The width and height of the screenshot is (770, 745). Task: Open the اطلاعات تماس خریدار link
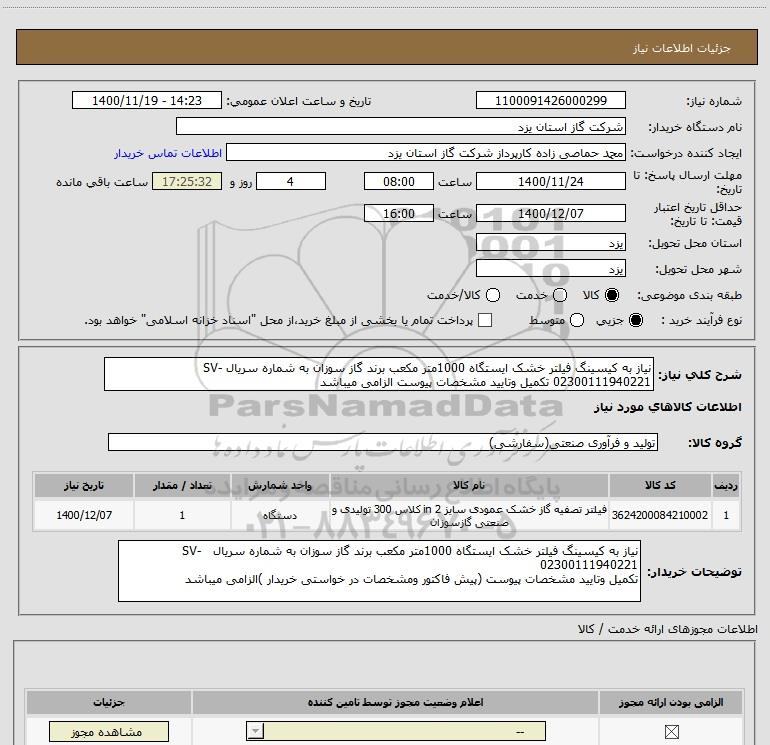[168, 153]
